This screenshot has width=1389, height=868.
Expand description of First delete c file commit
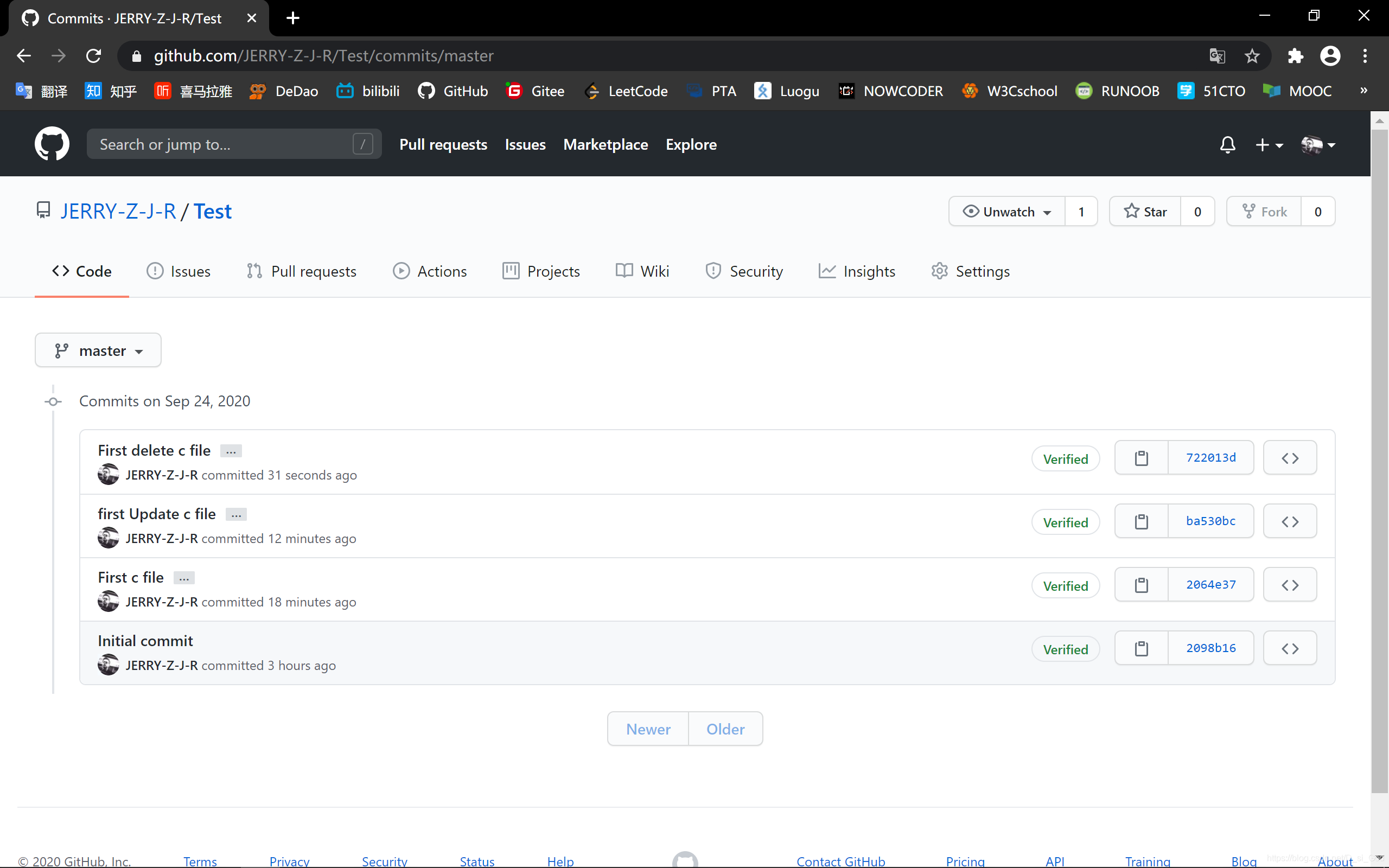click(x=231, y=452)
